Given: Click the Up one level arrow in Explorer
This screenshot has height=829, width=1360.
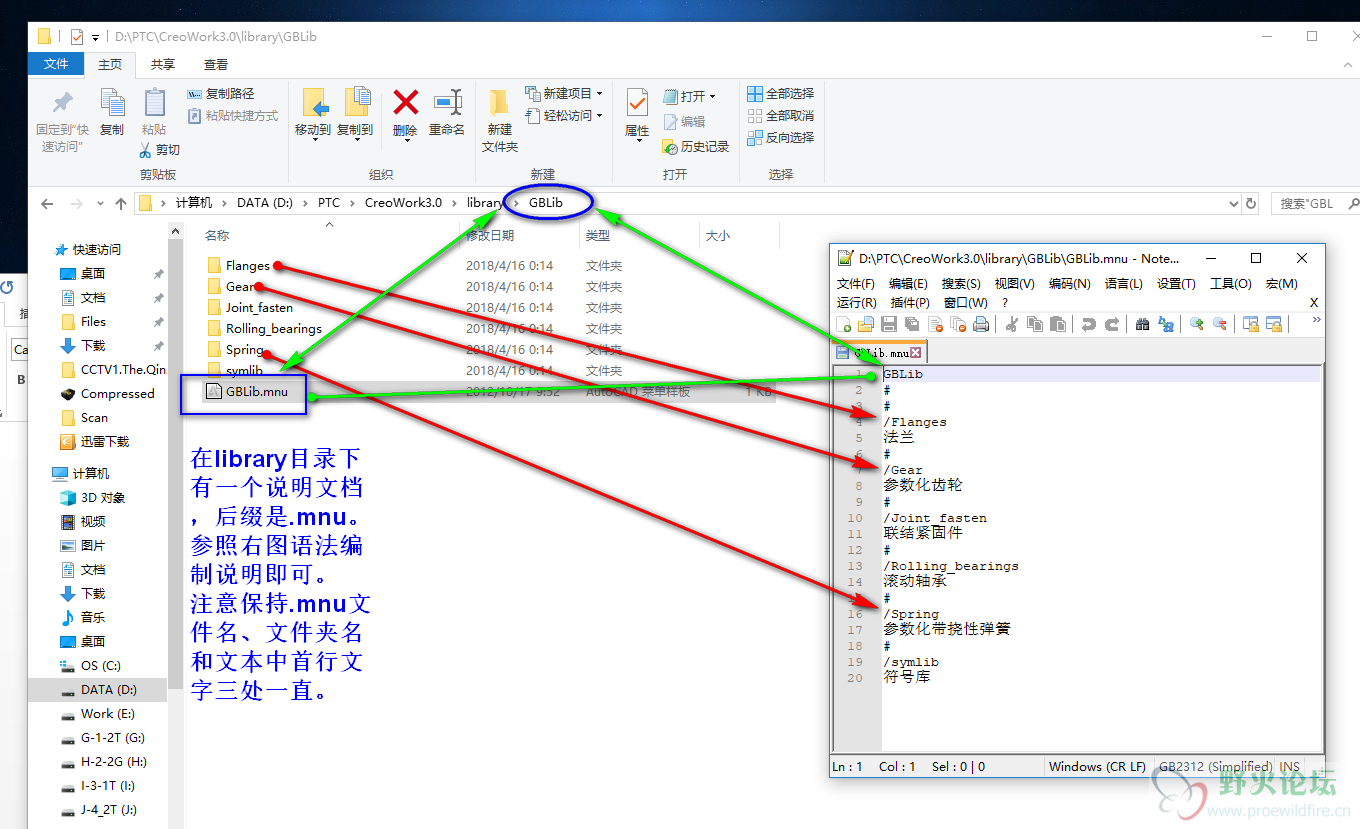Looking at the screenshot, I should point(121,203).
